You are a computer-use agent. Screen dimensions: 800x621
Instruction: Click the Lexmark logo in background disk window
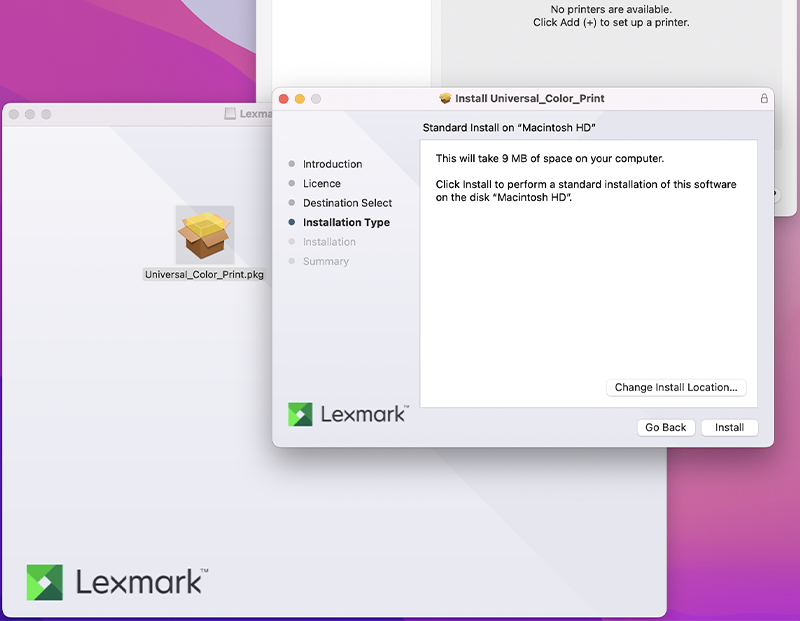117,582
